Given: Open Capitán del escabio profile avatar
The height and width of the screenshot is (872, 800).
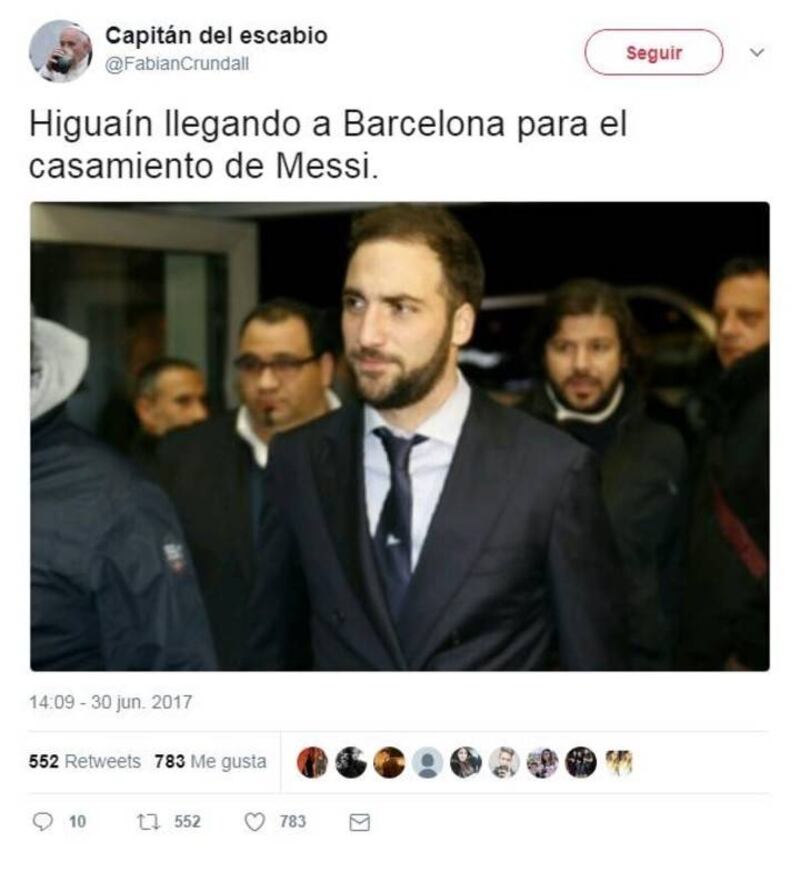Looking at the screenshot, I should click(61, 51).
